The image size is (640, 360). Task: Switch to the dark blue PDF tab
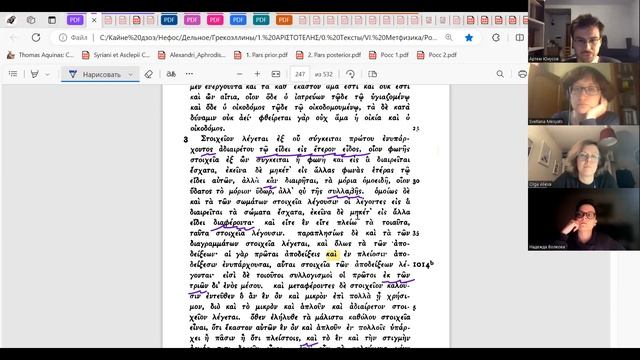(x=169, y=20)
